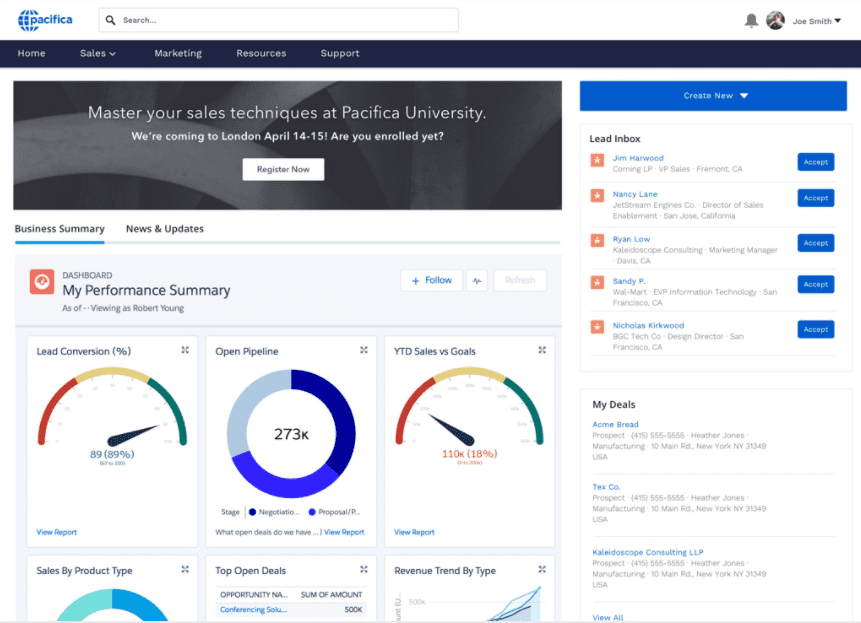Viewport: 861px width, 623px height.
Task: Switch to the News & Updates tab
Action: pos(165,229)
